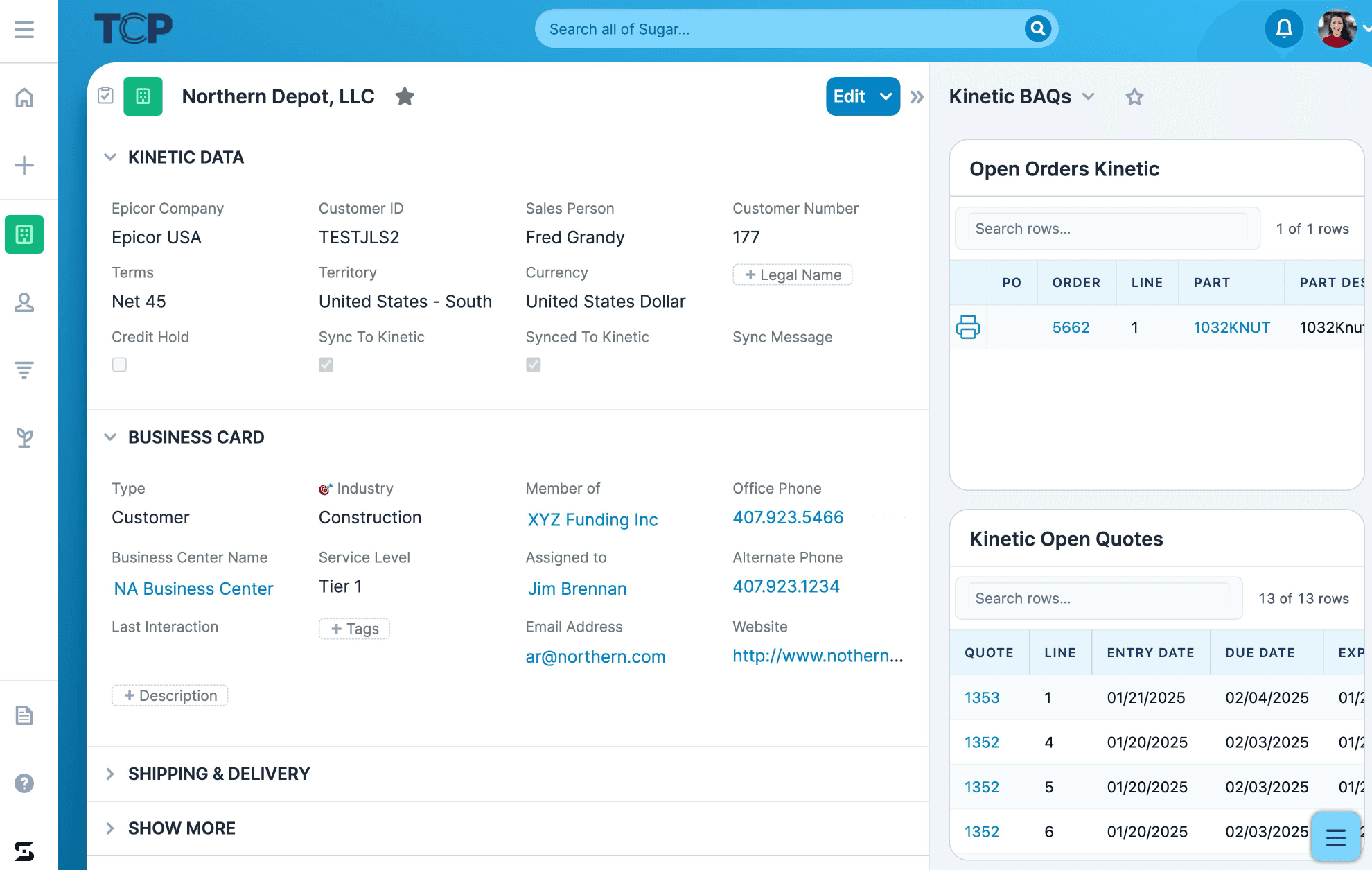
Task: Add Tags to the account
Action: click(354, 629)
